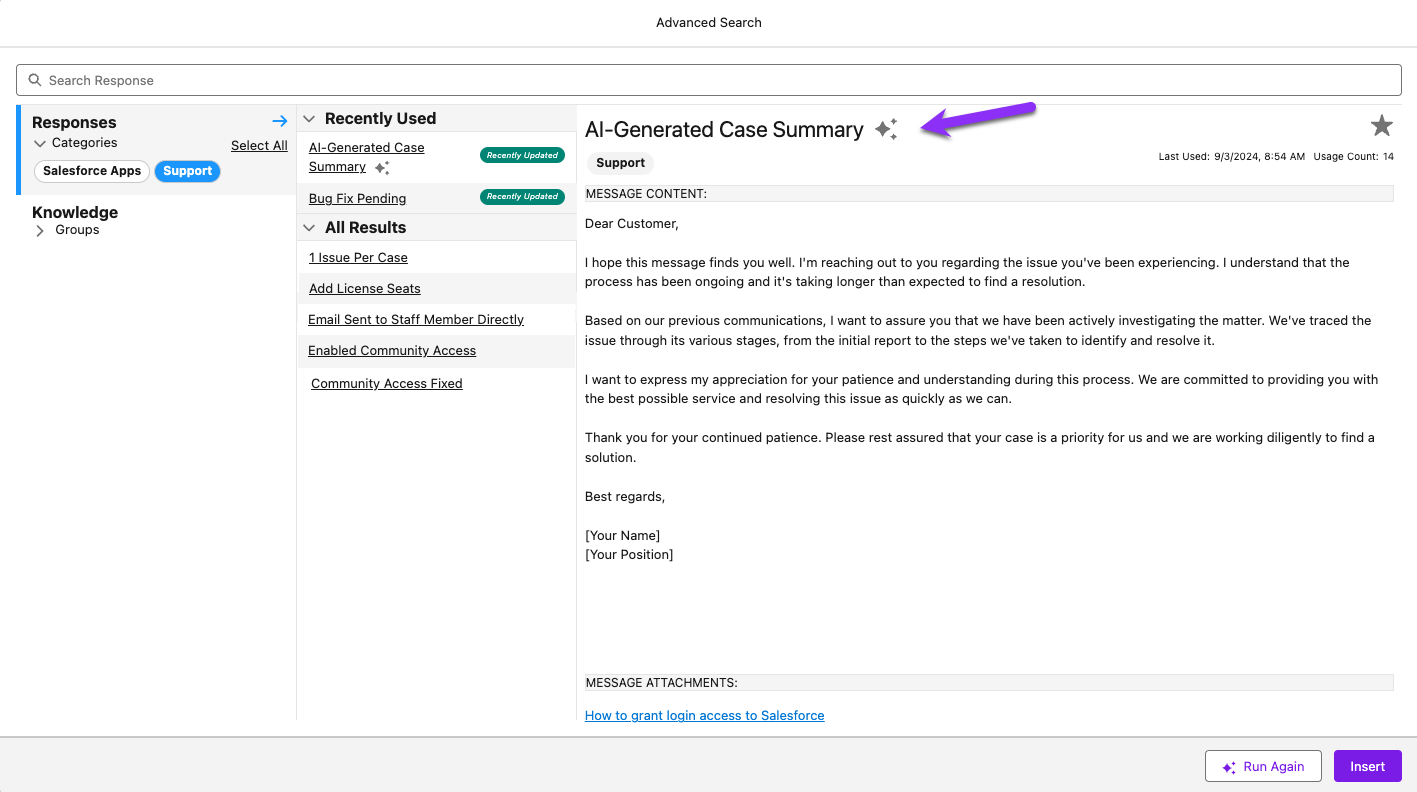The width and height of the screenshot is (1417, 792).
Task: Click the blue arrow icon next to Responses
Action: (x=279, y=120)
